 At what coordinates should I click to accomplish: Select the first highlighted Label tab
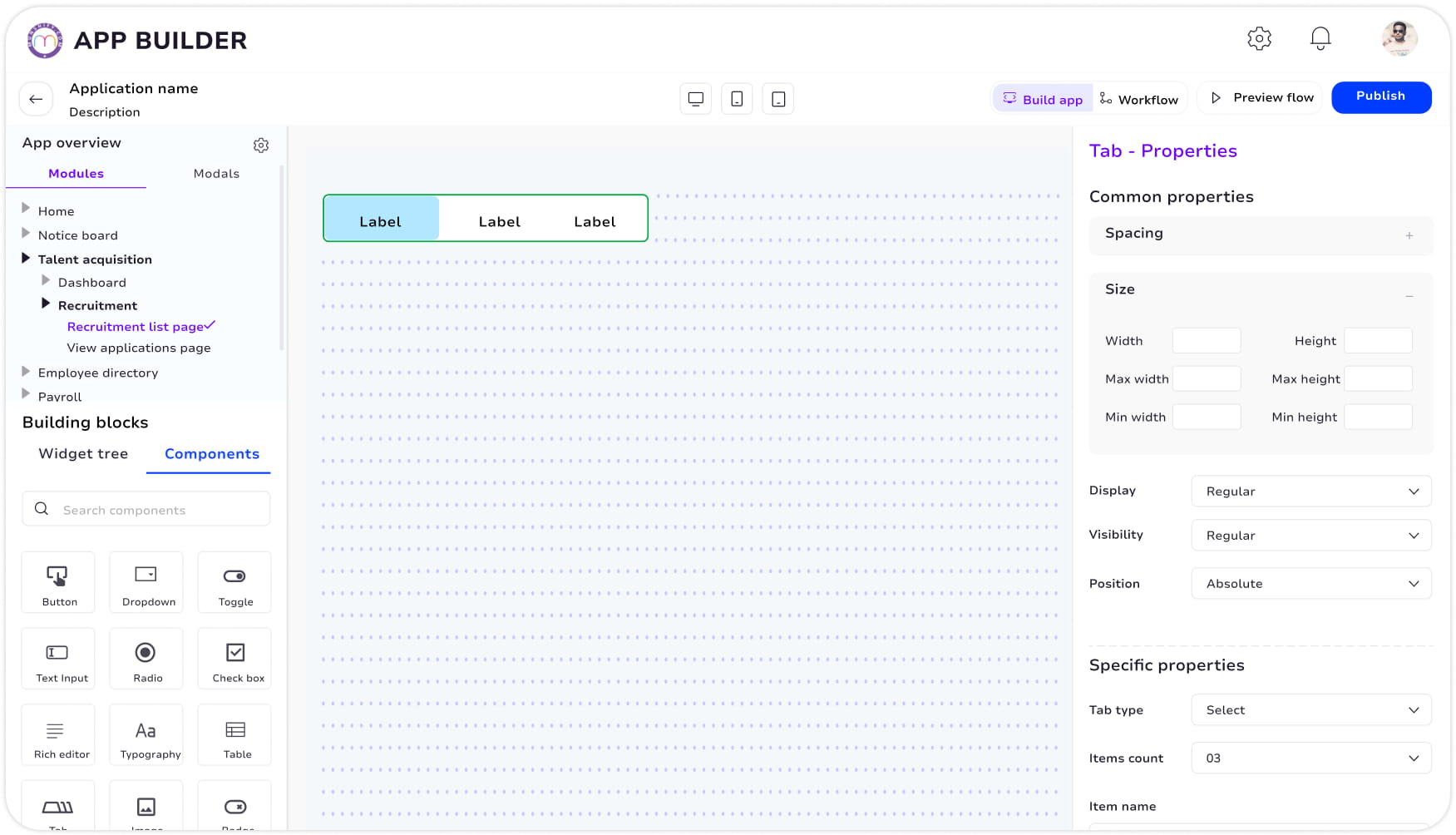pos(381,219)
